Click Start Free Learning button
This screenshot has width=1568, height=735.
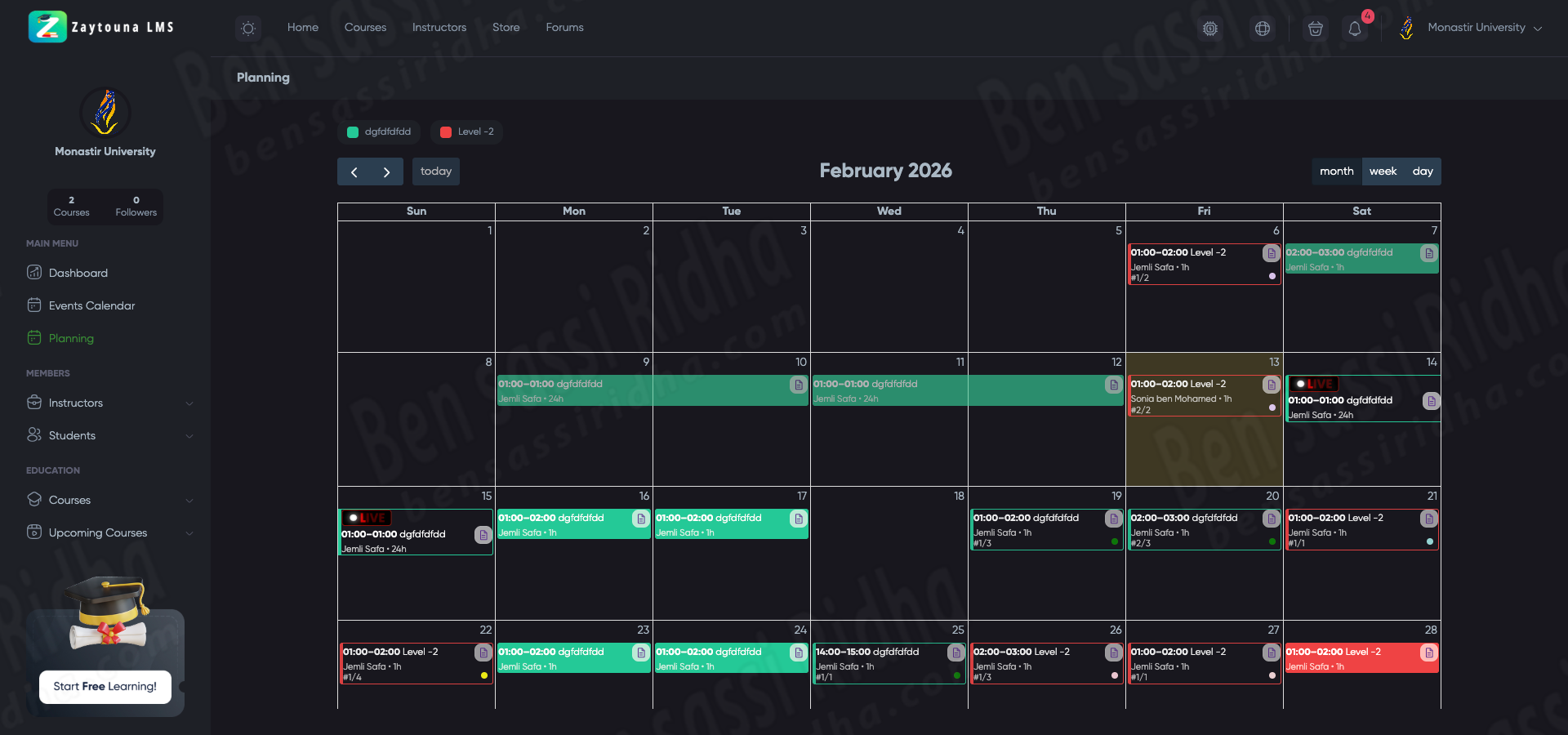pyautogui.click(x=105, y=687)
